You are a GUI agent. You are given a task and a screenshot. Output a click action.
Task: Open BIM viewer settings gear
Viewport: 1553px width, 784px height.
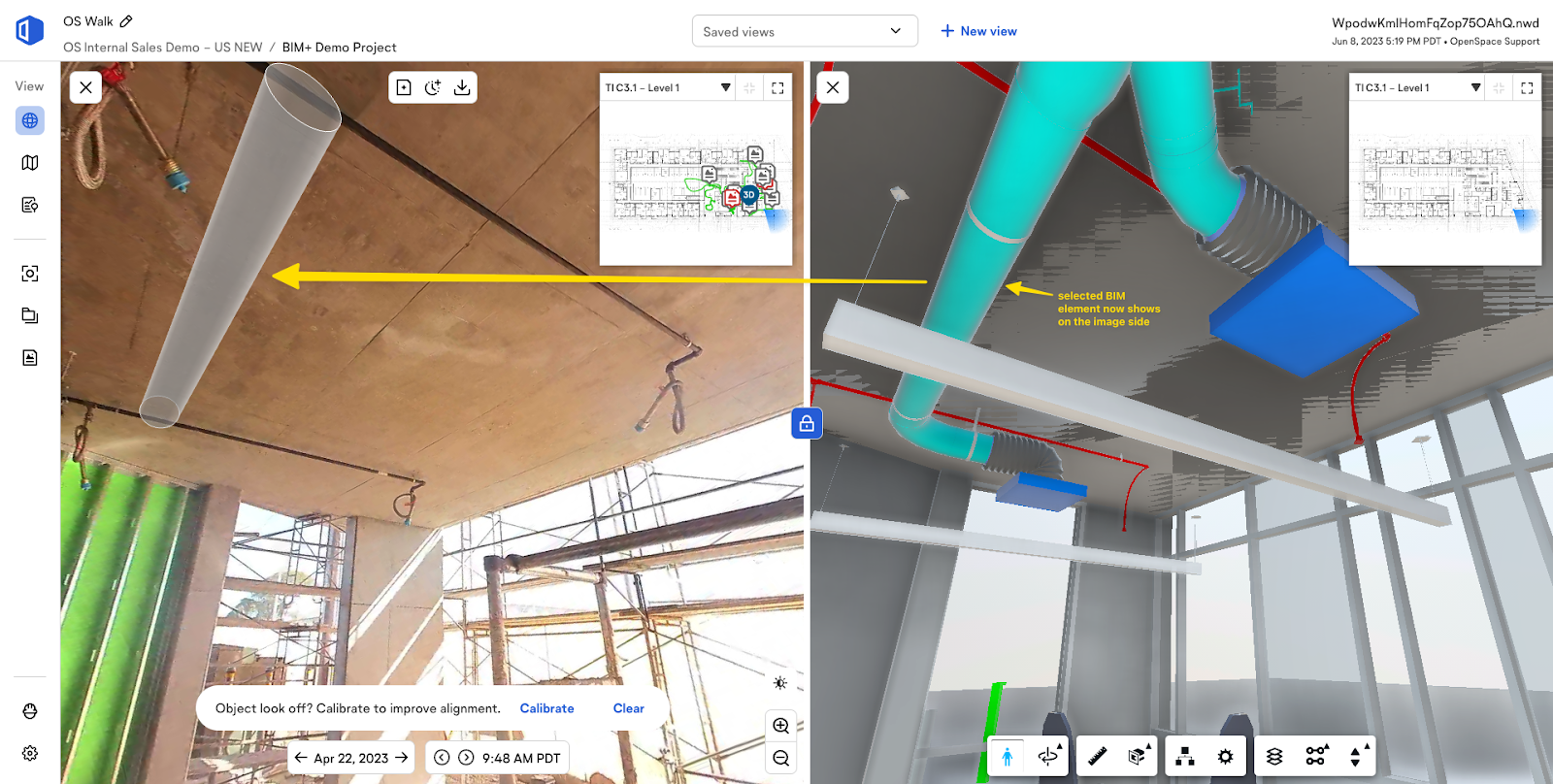point(1226,757)
